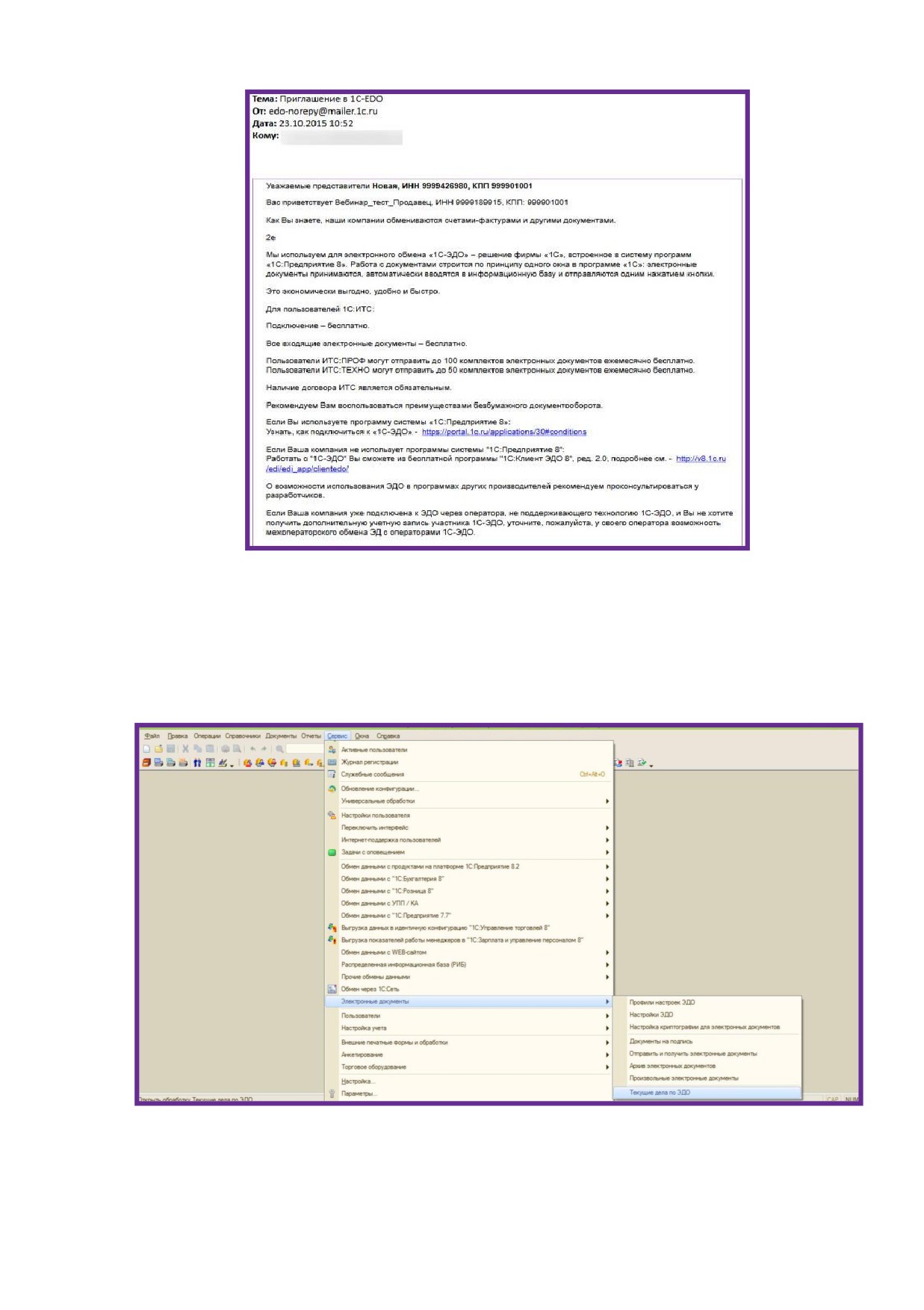Open the Документы menu
The height and width of the screenshot is (1310, 924).
(x=281, y=736)
